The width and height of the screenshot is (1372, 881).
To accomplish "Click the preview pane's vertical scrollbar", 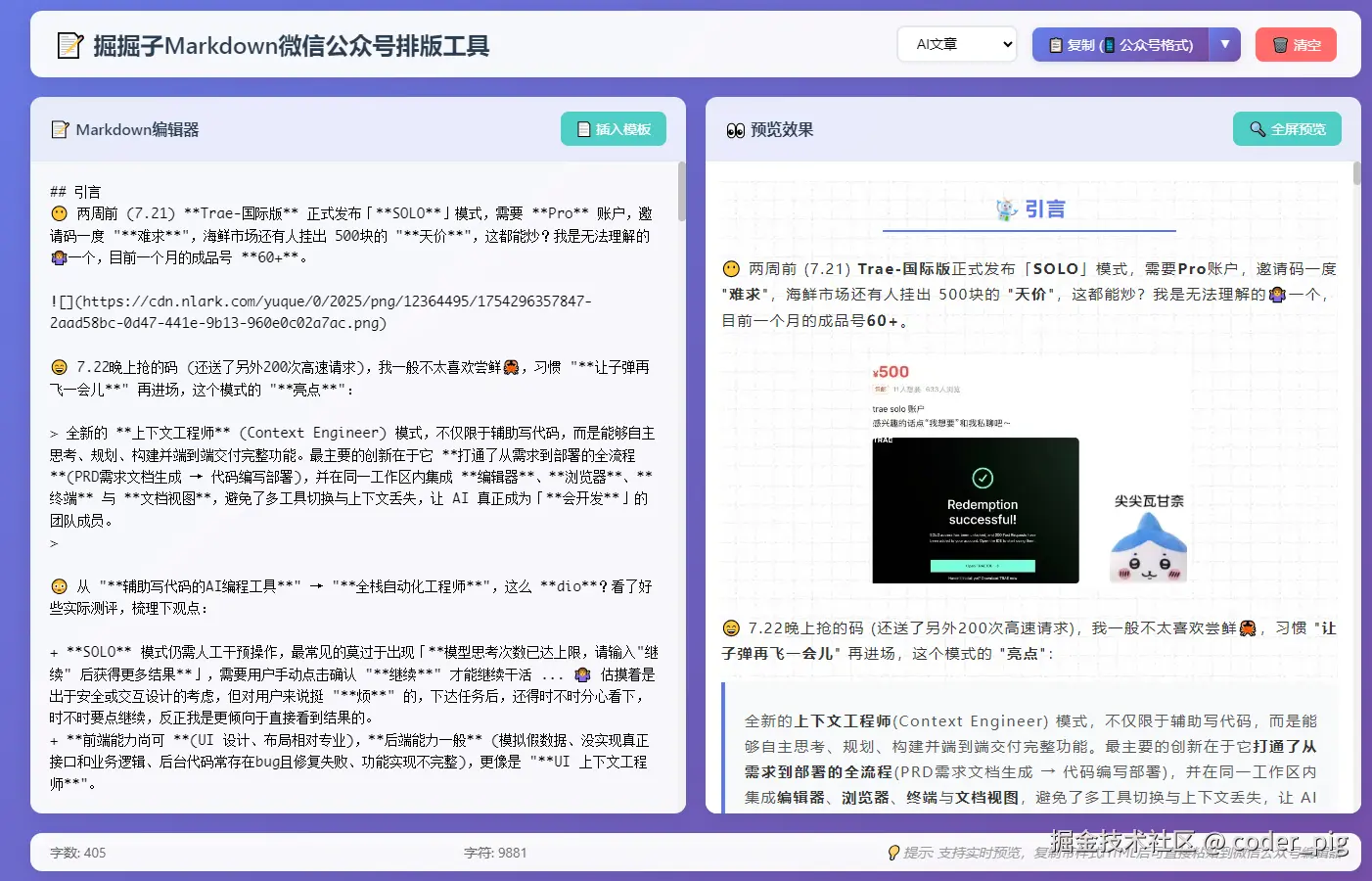I will [x=1356, y=174].
